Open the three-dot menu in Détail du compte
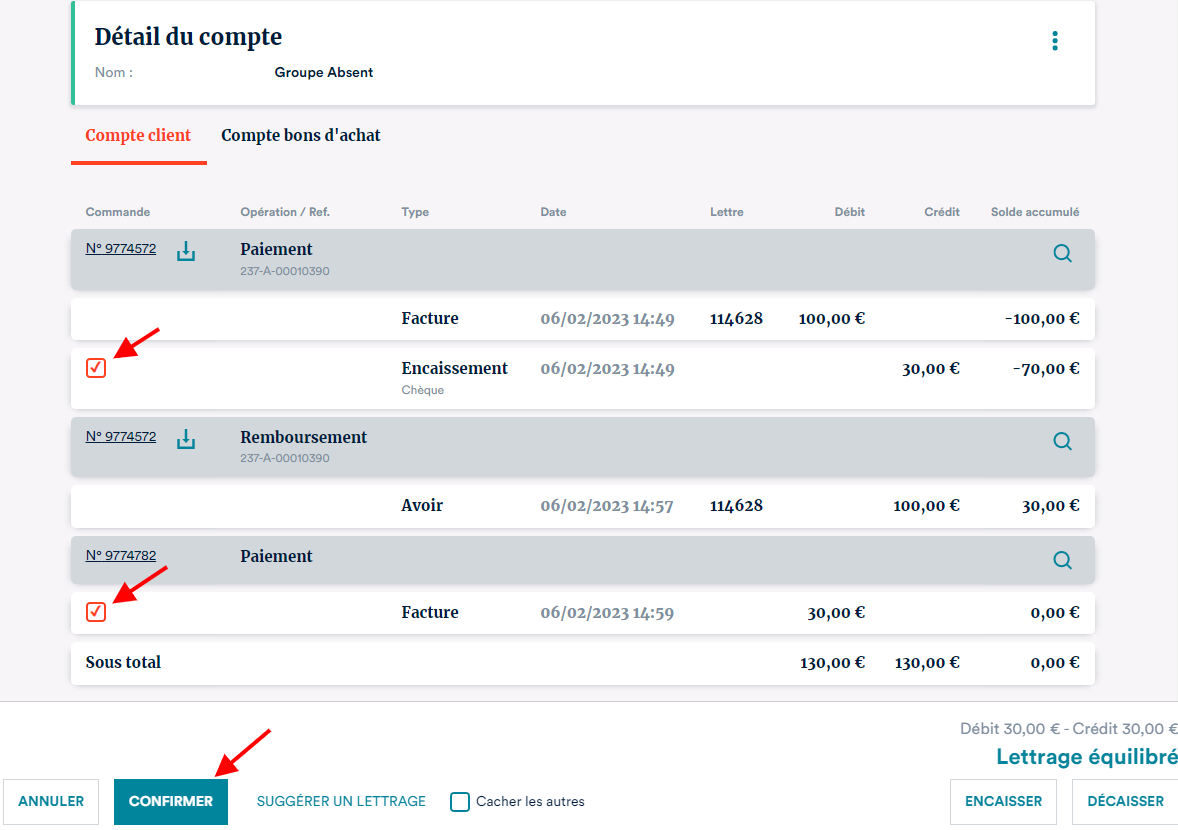1178x830 pixels. [1054, 41]
